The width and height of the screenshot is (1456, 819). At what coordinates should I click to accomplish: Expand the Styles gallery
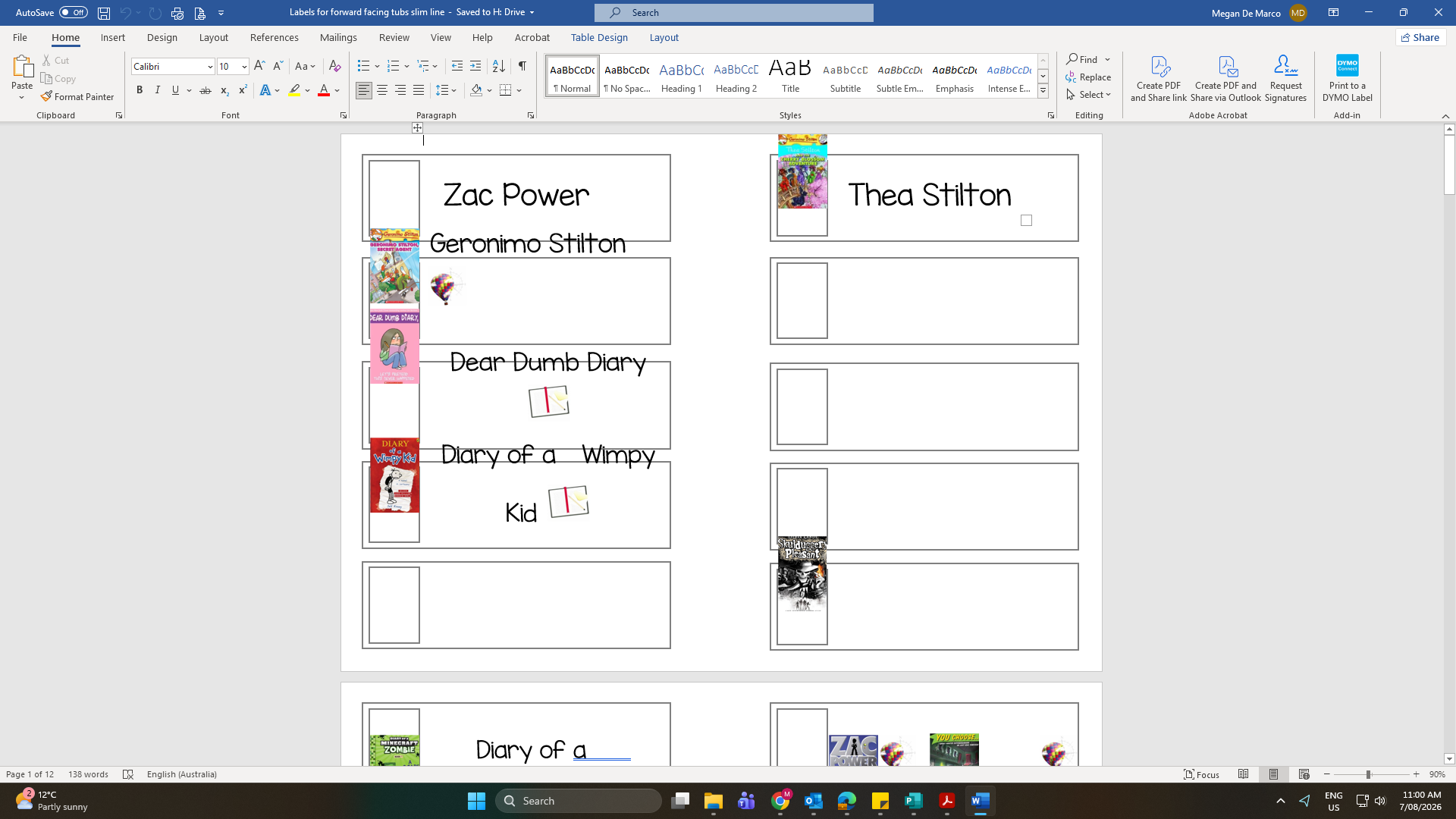[1043, 91]
